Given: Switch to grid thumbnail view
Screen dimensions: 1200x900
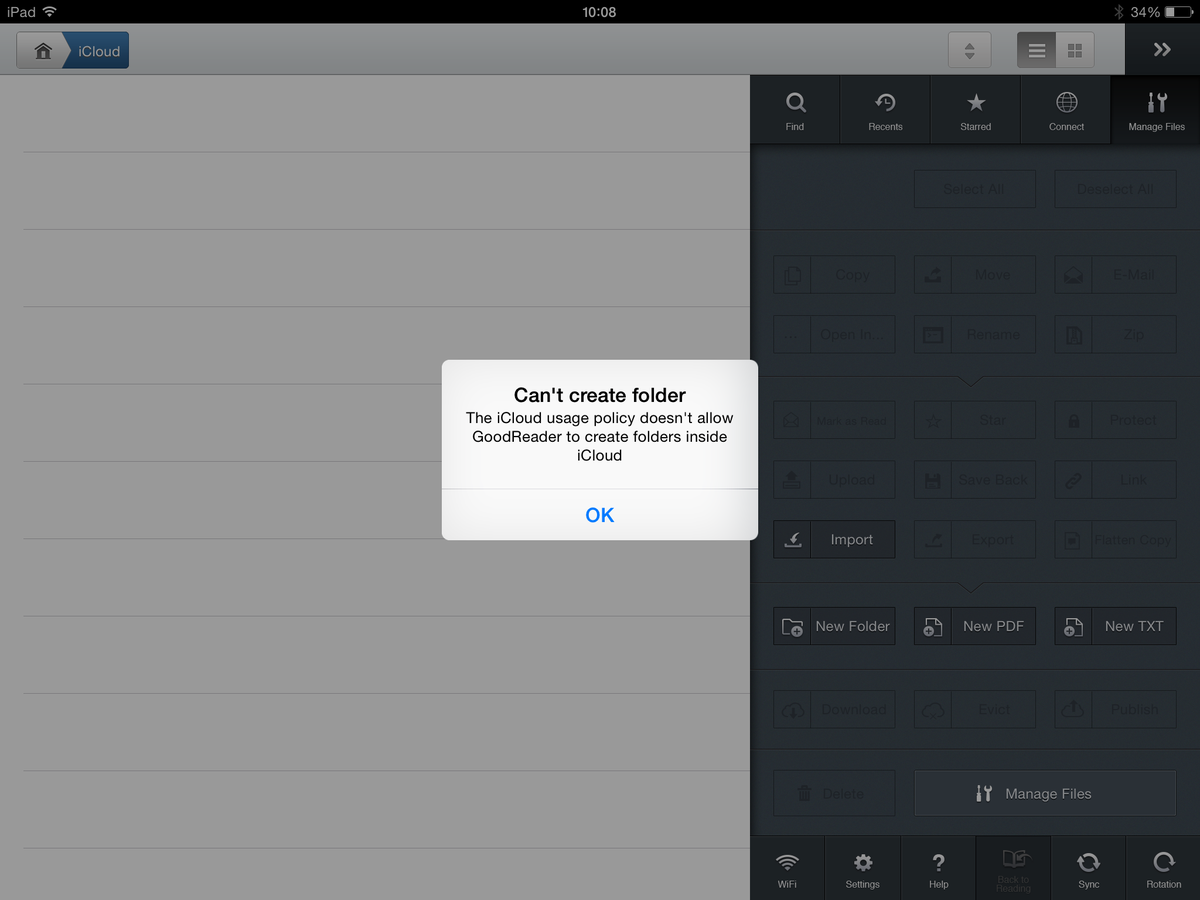Looking at the screenshot, I should pos(1075,50).
